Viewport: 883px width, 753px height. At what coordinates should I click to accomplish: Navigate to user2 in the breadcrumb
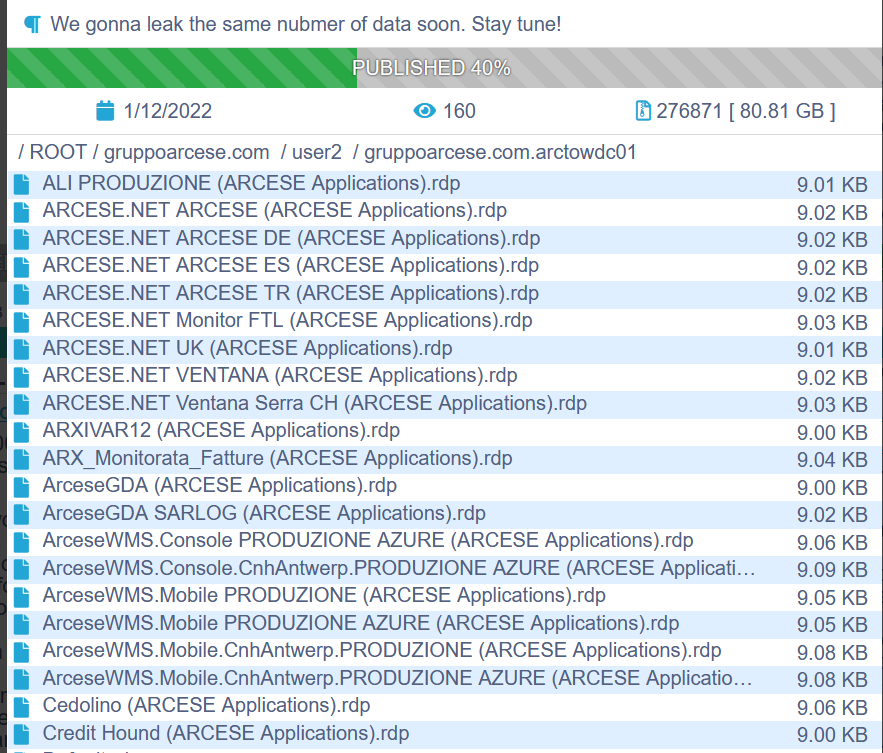tap(317, 153)
